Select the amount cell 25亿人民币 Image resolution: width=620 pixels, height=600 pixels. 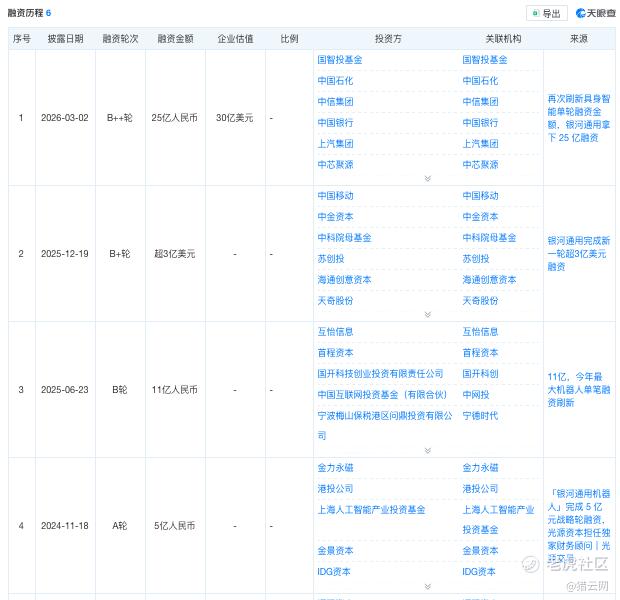pos(174,118)
